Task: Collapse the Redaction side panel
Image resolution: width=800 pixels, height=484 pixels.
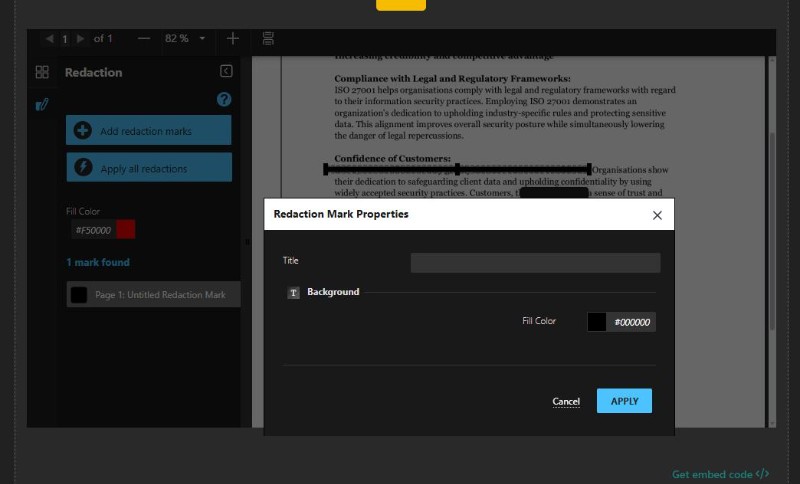Action: [226, 71]
